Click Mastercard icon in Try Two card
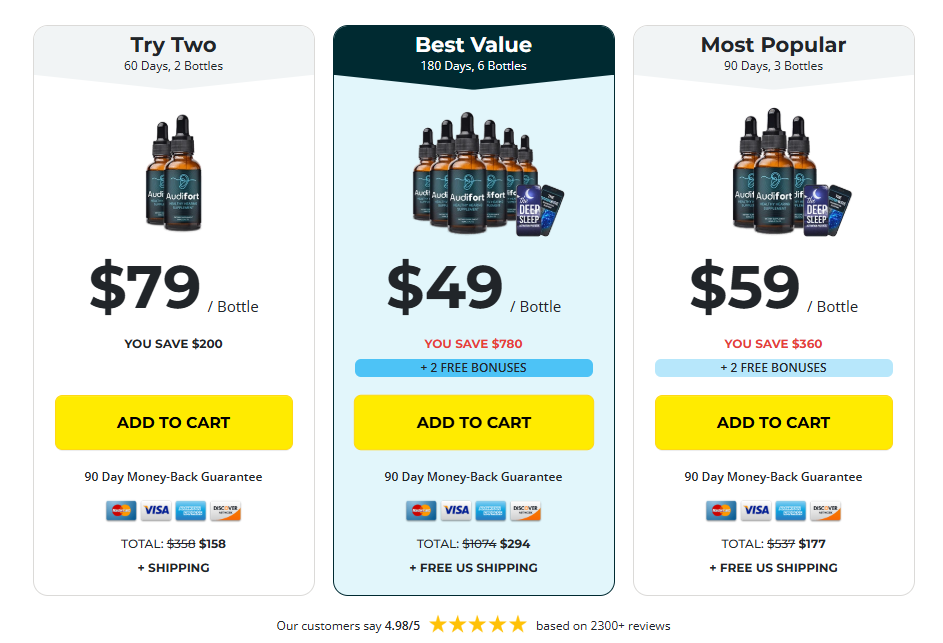Image resolution: width=943 pixels, height=643 pixels. coord(121,511)
